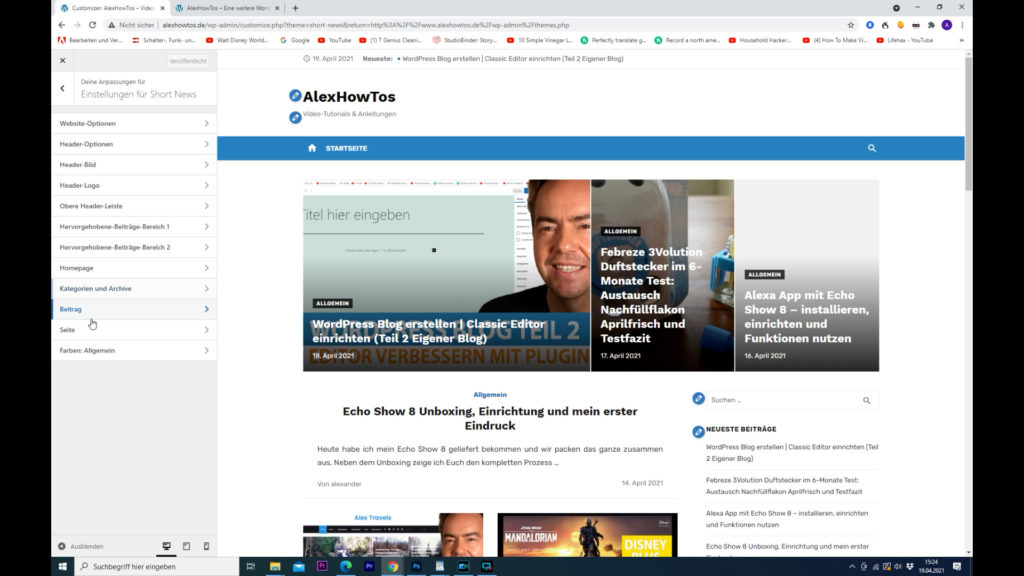Open the Seite settings section

[x=135, y=330]
